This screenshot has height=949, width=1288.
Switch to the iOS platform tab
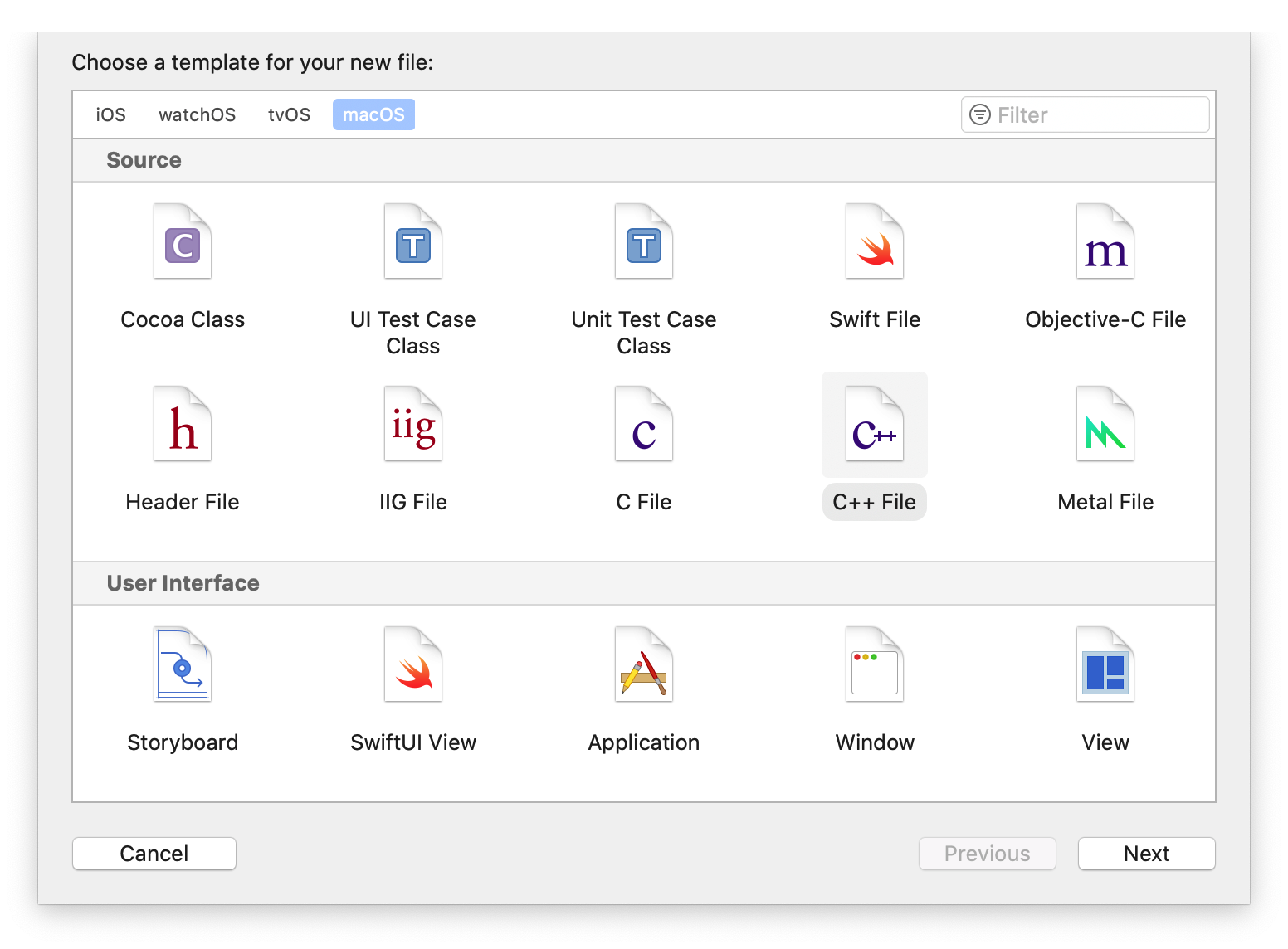[x=110, y=114]
